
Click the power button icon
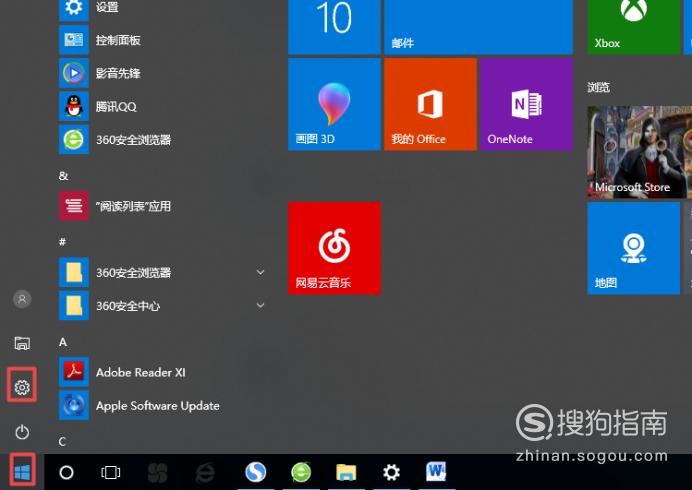click(x=22, y=432)
